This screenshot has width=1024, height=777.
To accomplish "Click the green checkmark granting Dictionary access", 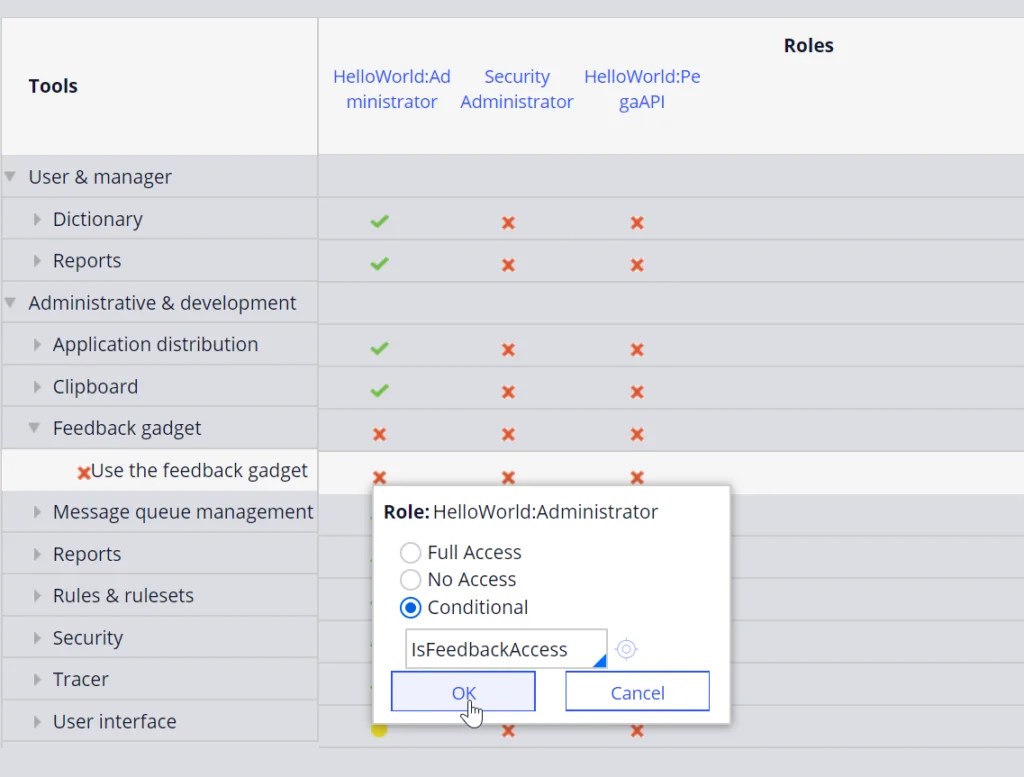I will coord(378,222).
